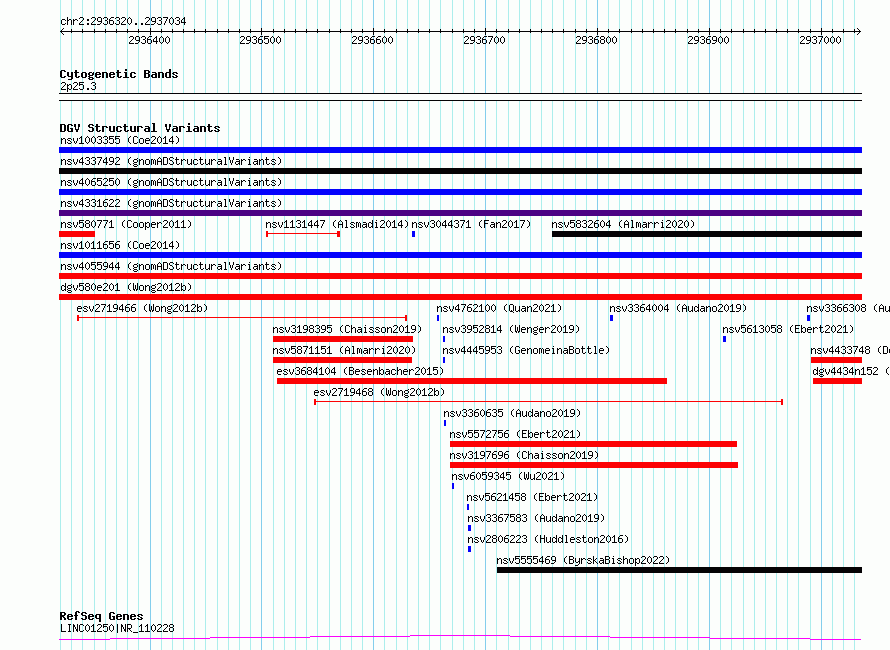Screen dimensions: 890x650
Task: Click the black bar under nsv4337492
Action: (x=460, y=171)
